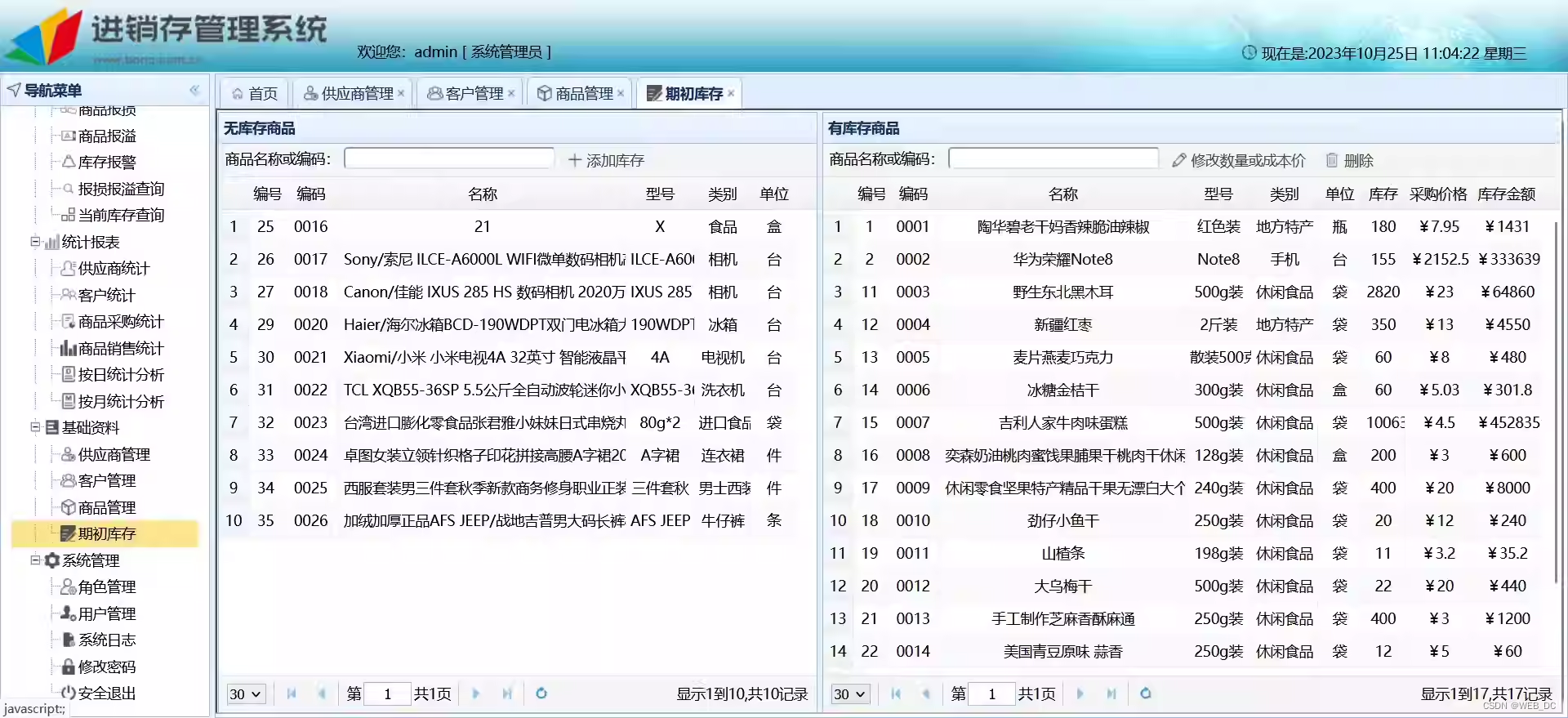Open 库存报警 in the navigation tree
Image resolution: width=1568 pixels, height=718 pixels.
107,162
